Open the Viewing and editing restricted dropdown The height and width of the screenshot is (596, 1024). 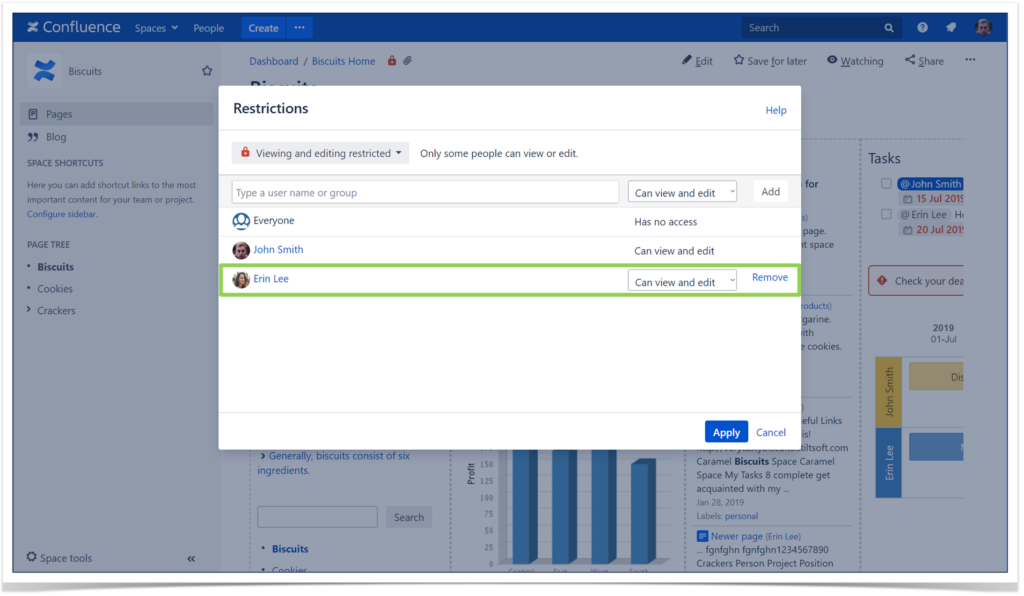[x=320, y=152]
